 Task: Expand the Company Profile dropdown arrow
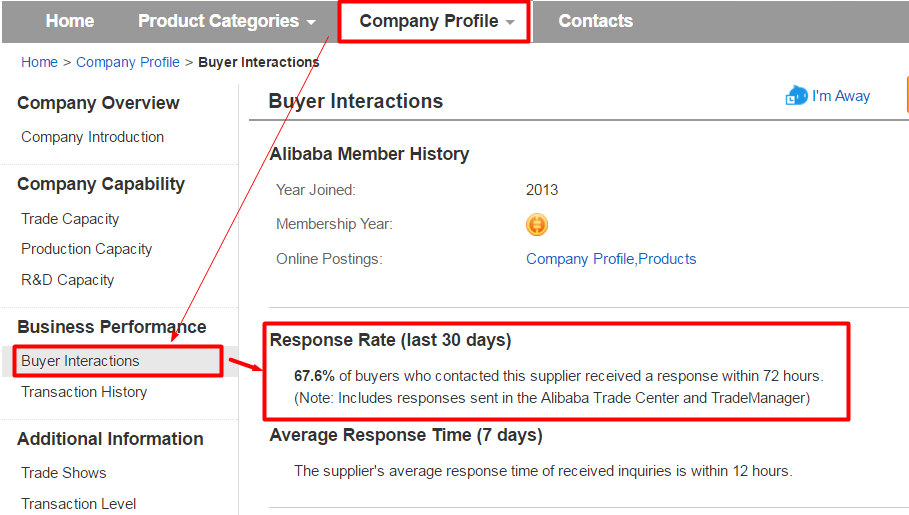click(x=510, y=22)
